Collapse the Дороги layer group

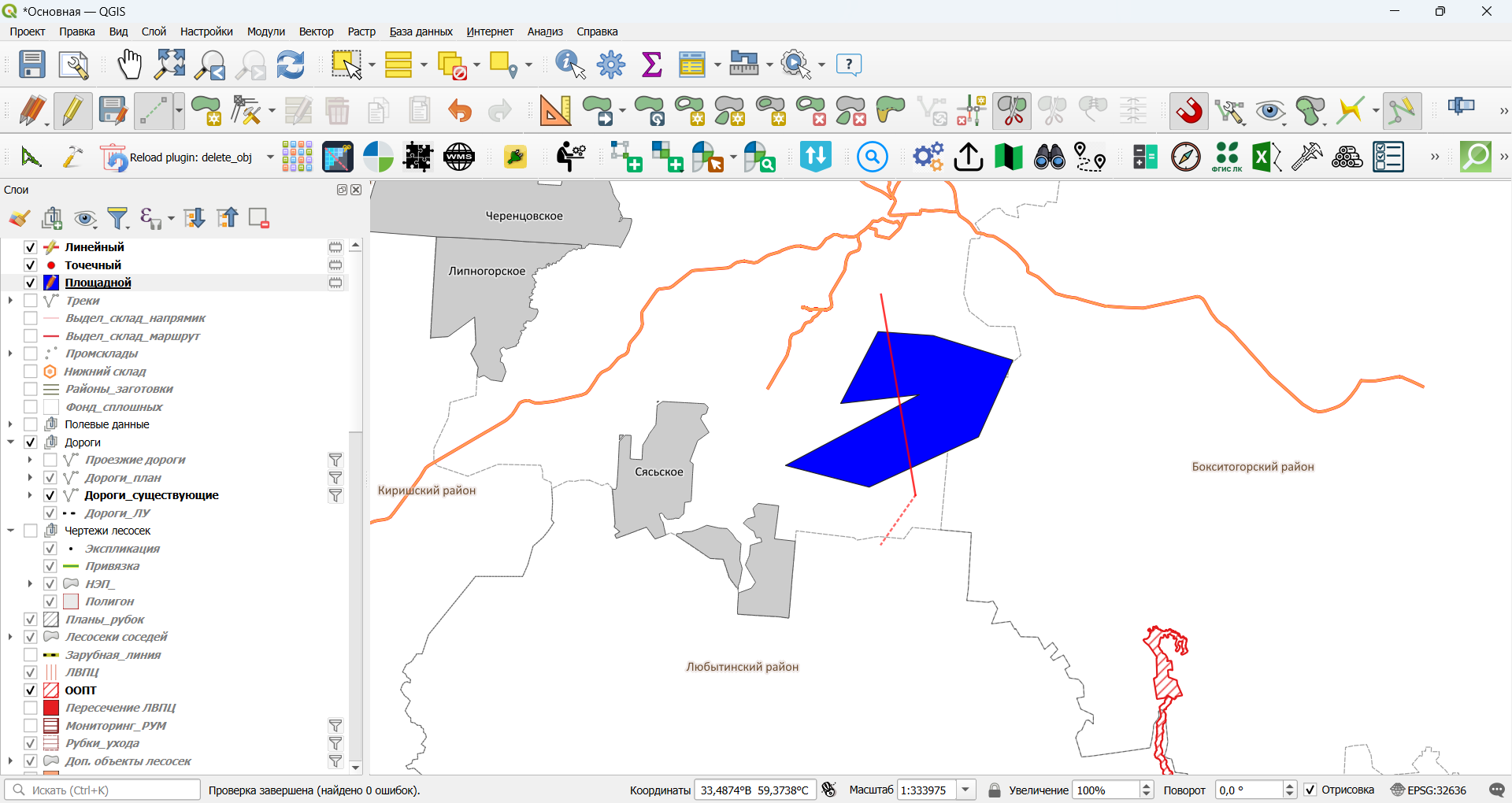tap(10, 442)
